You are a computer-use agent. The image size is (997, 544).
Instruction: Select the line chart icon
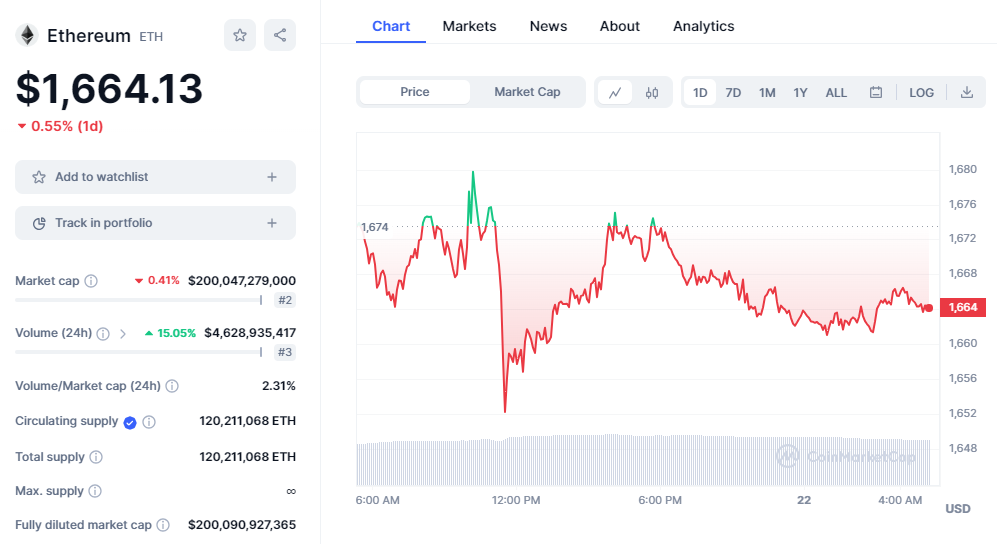coord(615,93)
